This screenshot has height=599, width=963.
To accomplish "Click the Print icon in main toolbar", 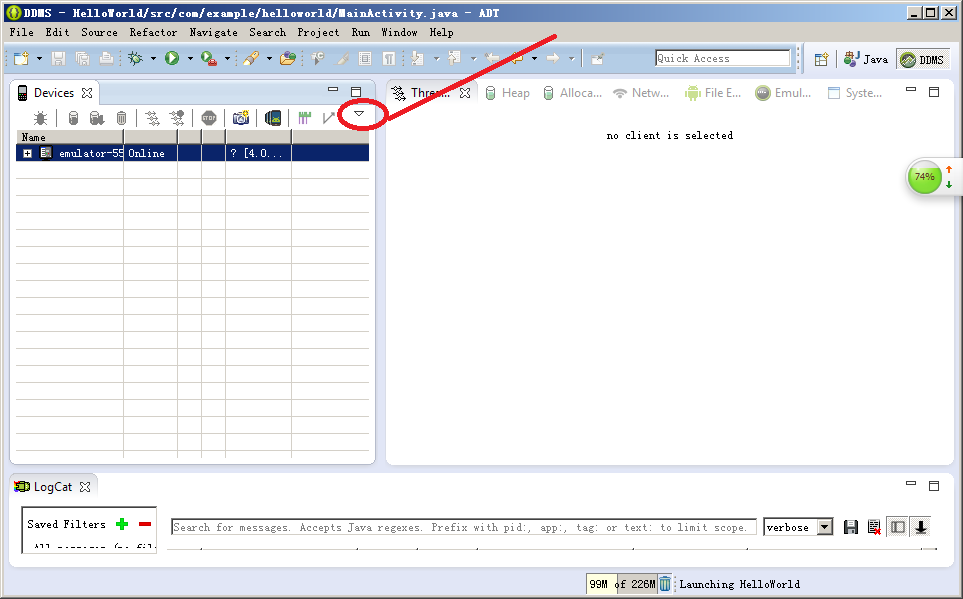I will coord(106,58).
